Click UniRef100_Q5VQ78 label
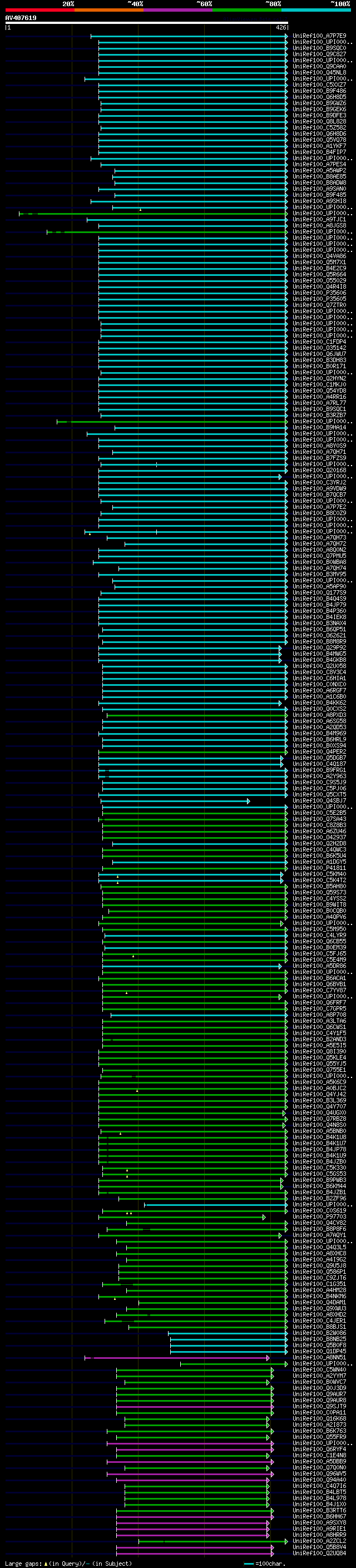Viewport: 356px width, 1568px height. (319, 140)
